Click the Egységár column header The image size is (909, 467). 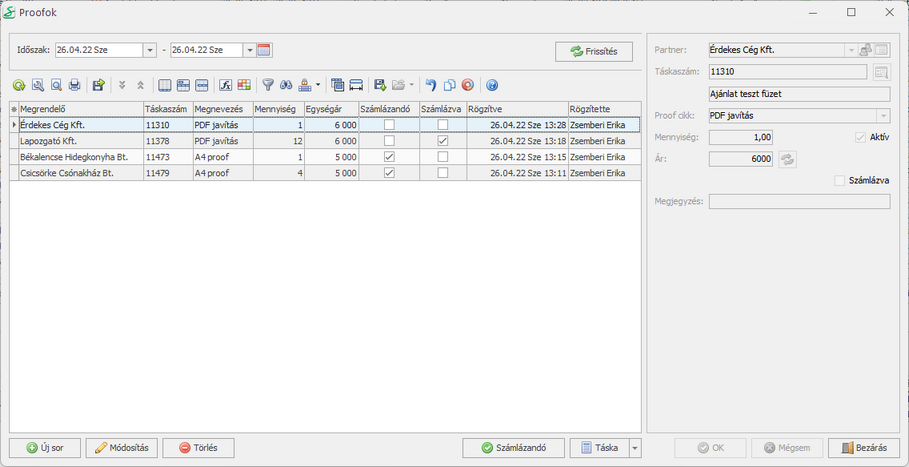click(330, 109)
